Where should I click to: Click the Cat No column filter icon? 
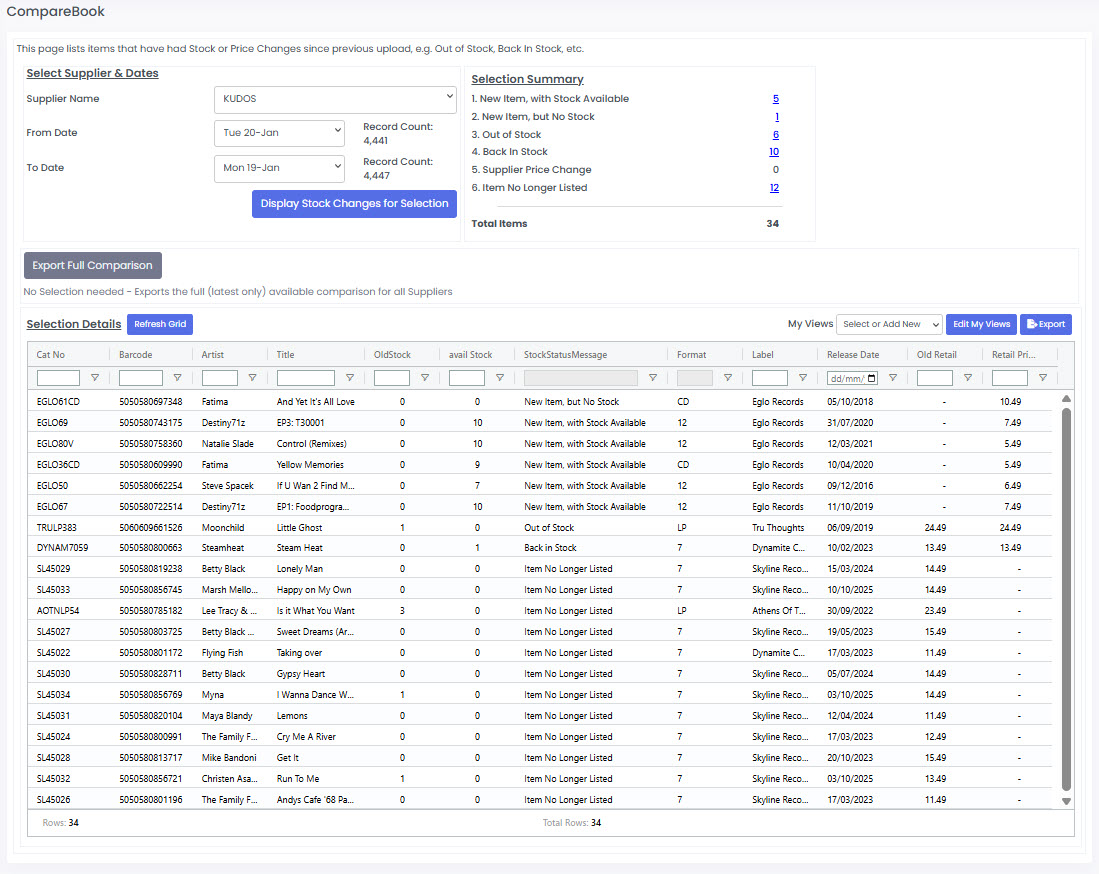coord(95,378)
